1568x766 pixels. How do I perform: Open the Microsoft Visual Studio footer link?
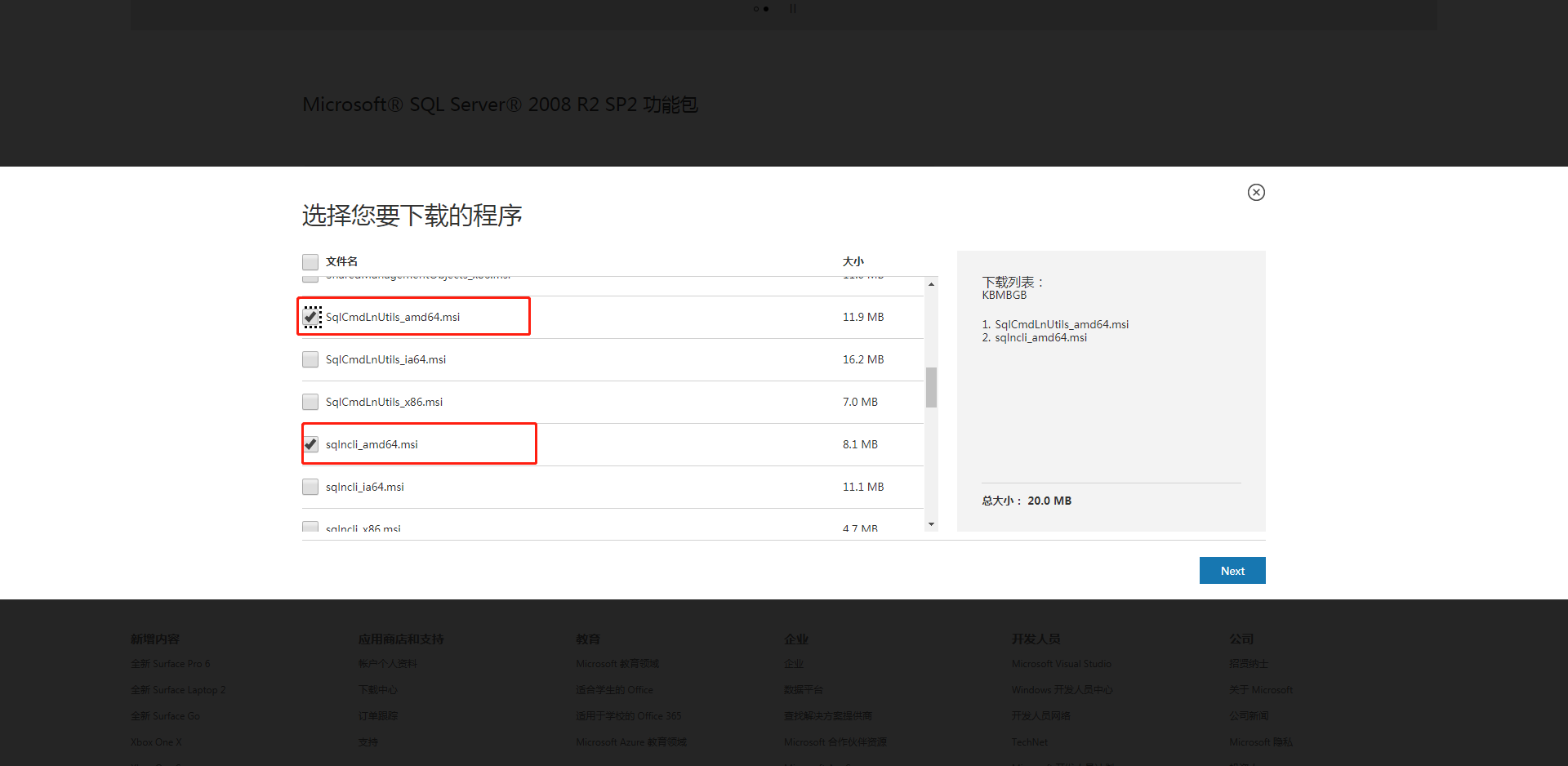pyautogui.click(x=1061, y=664)
